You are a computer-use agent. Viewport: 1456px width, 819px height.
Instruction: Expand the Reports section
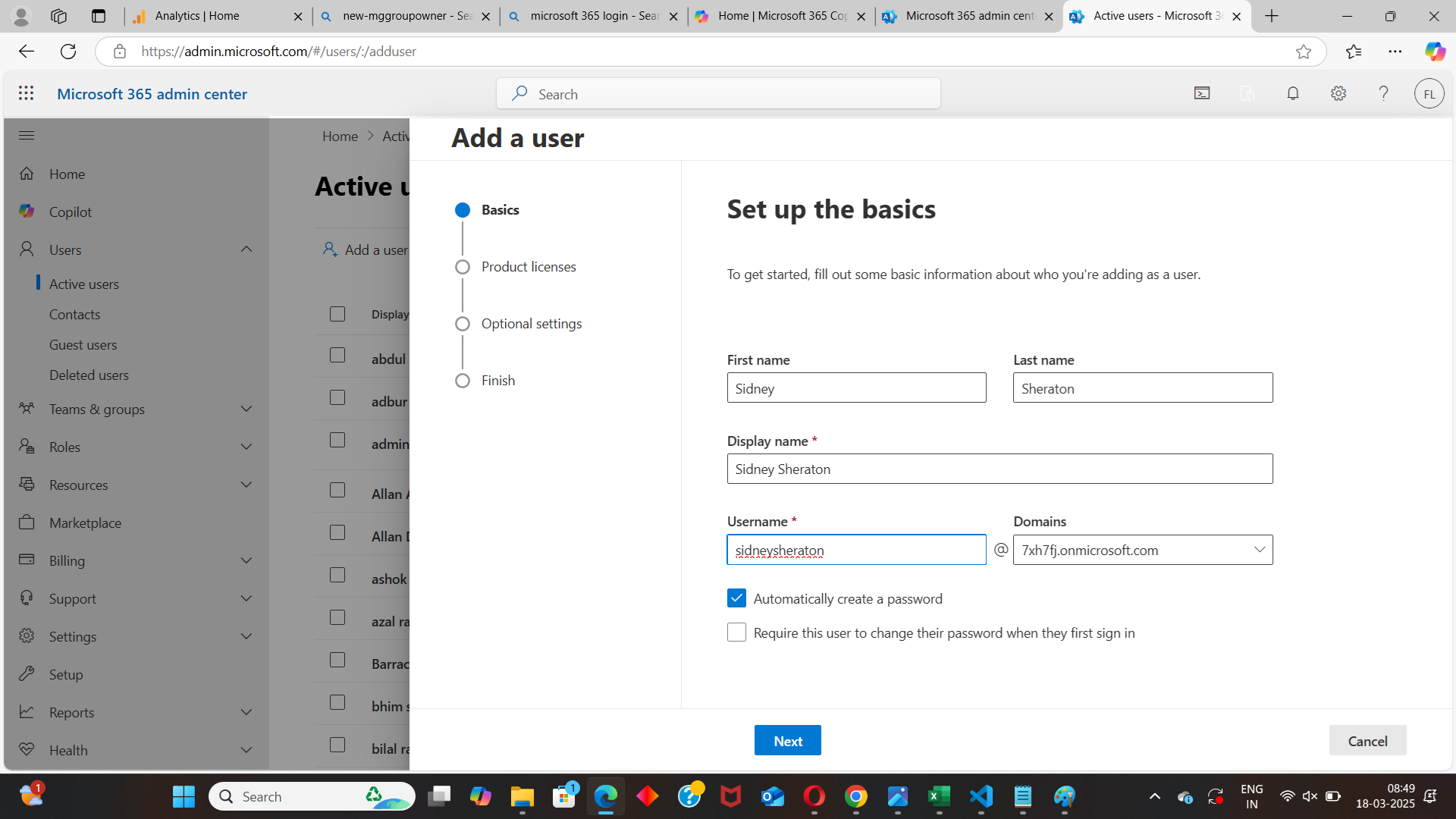(x=246, y=712)
